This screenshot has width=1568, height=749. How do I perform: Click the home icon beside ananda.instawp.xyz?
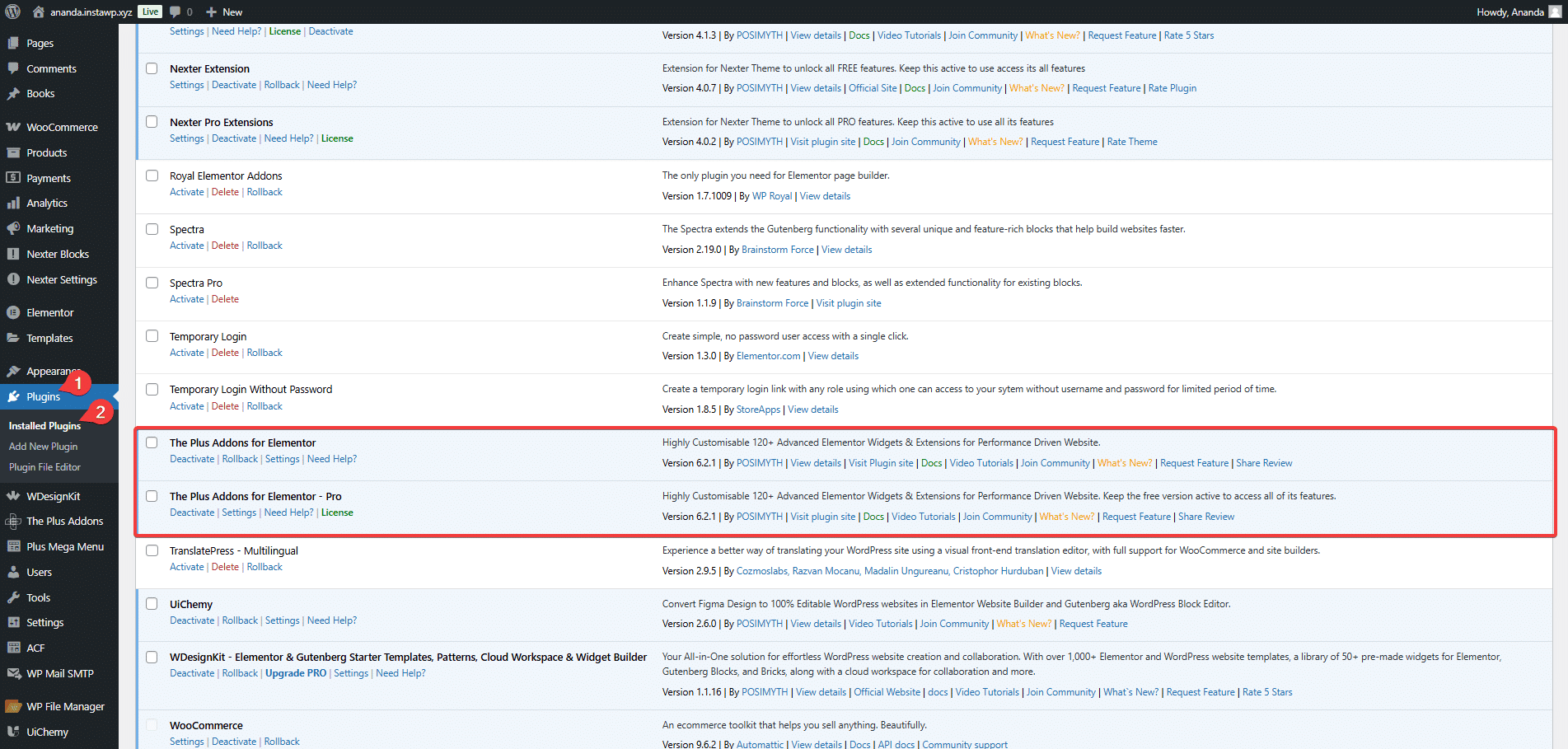point(38,12)
